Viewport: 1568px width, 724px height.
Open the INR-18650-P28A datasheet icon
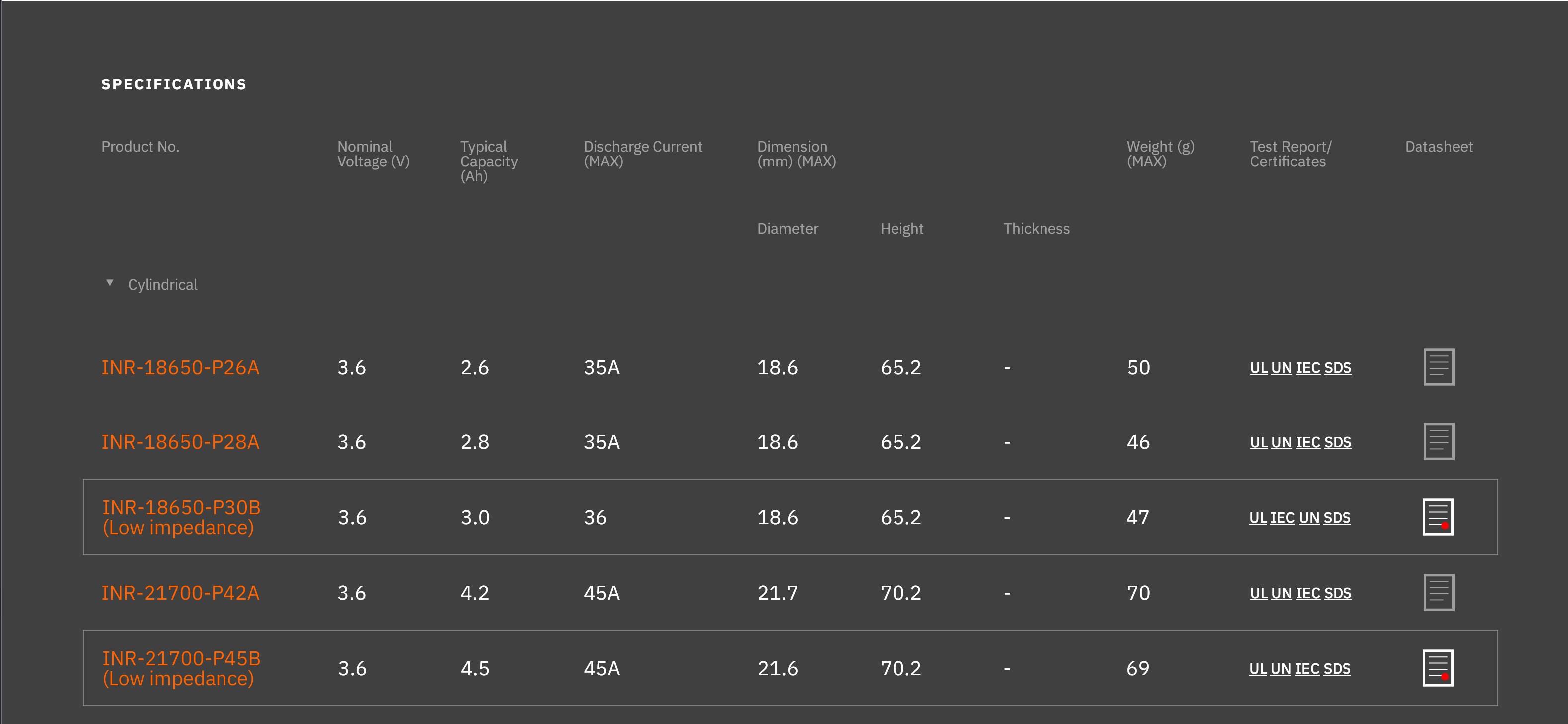tap(1438, 441)
